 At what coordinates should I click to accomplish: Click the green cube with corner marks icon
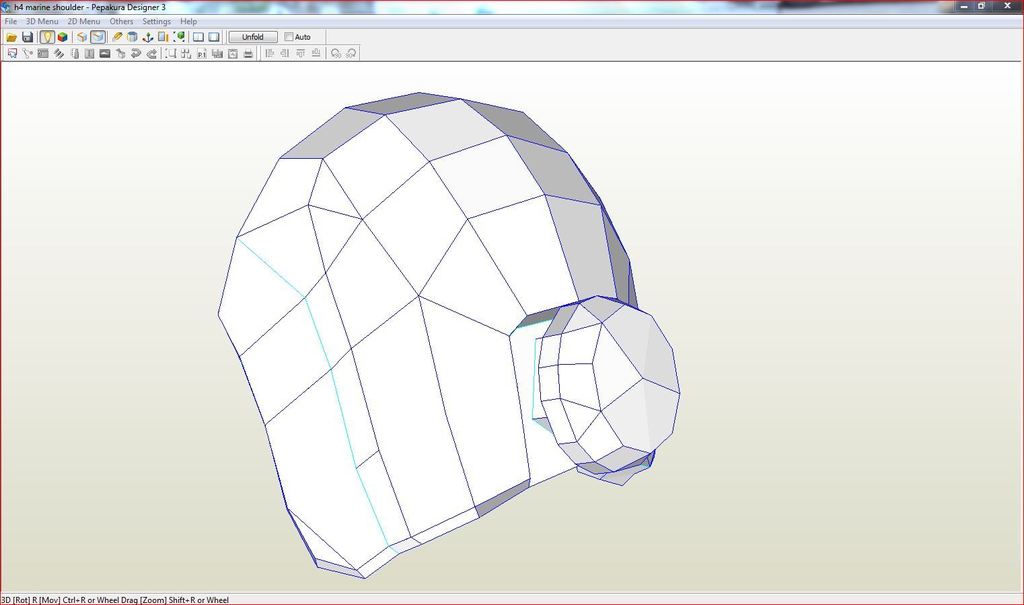[179, 37]
